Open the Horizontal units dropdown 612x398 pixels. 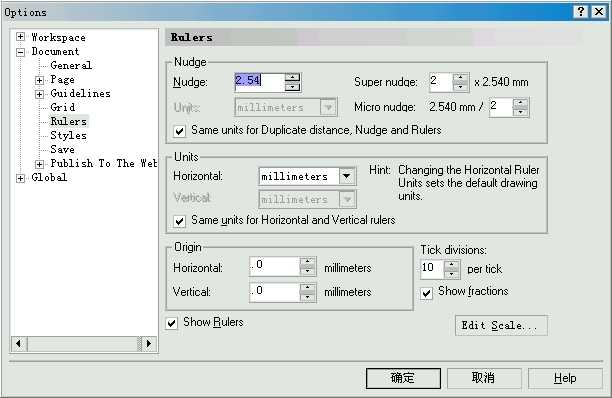click(x=346, y=176)
